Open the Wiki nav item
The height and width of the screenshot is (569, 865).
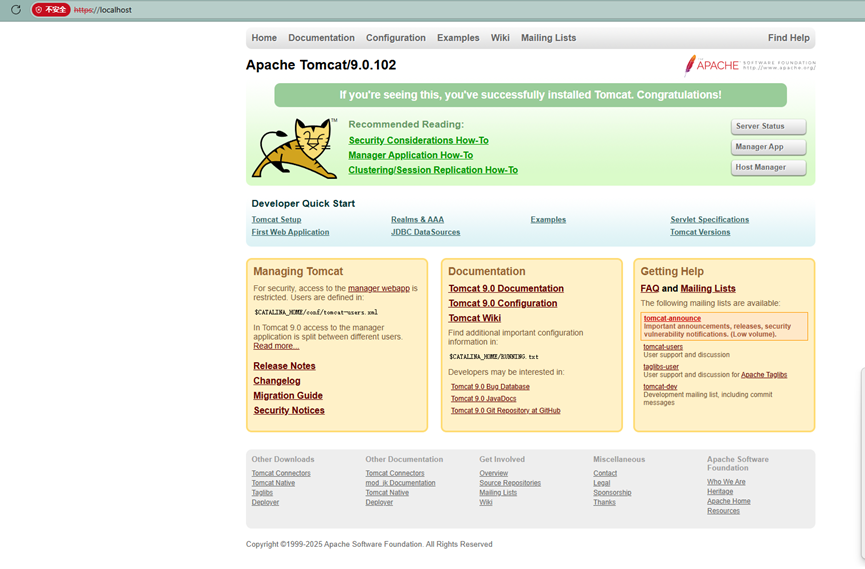(x=500, y=38)
